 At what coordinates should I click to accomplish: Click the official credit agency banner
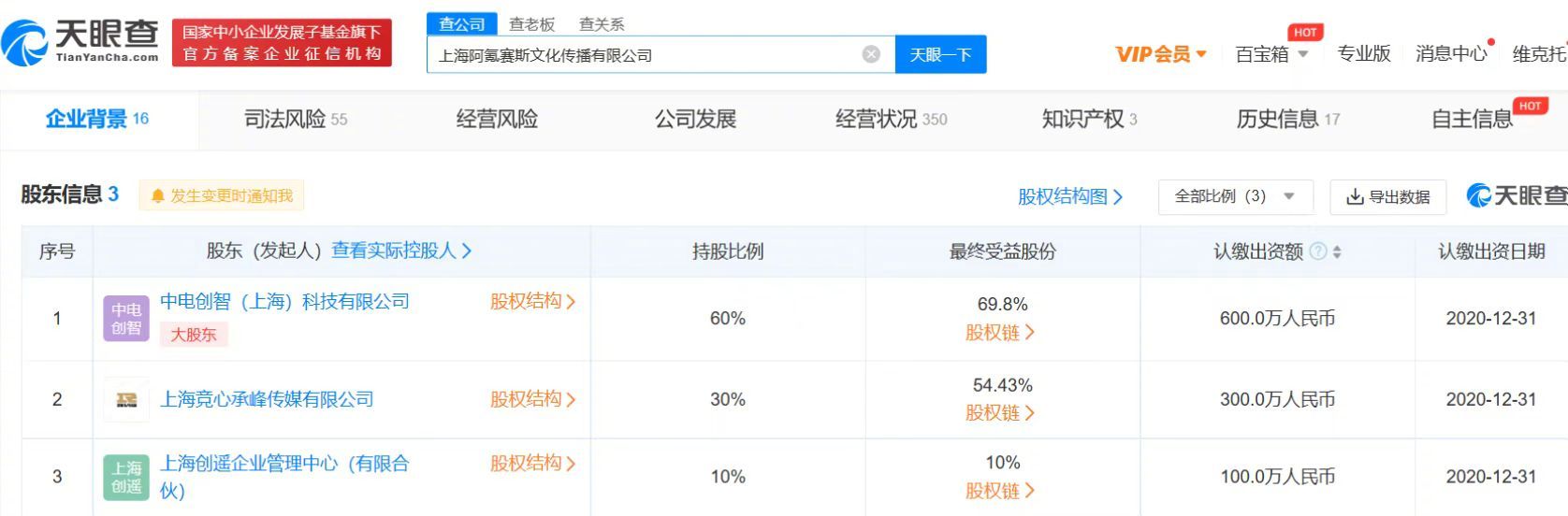(282, 43)
